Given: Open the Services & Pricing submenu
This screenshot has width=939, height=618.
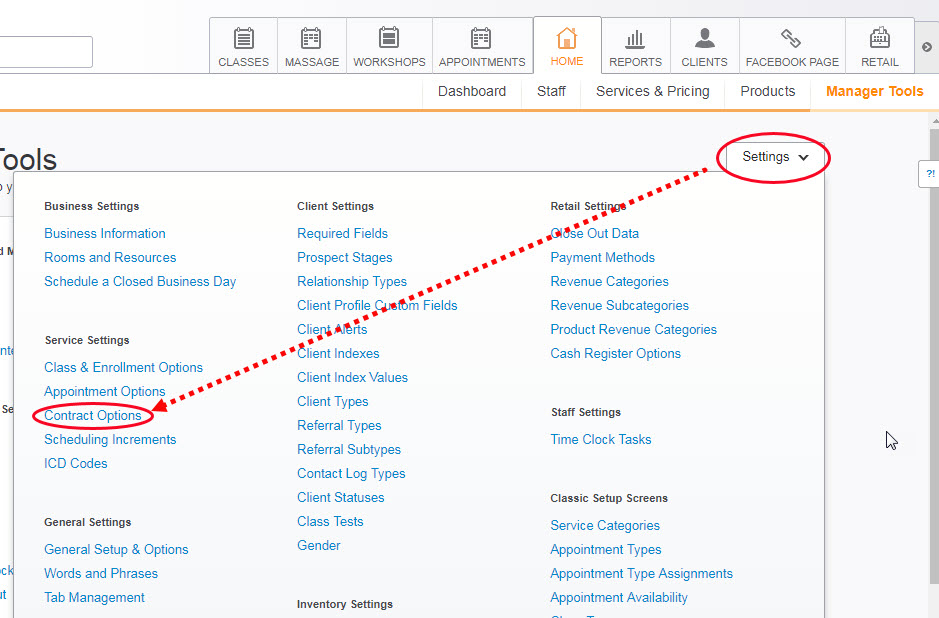Looking at the screenshot, I should [x=652, y=91].
